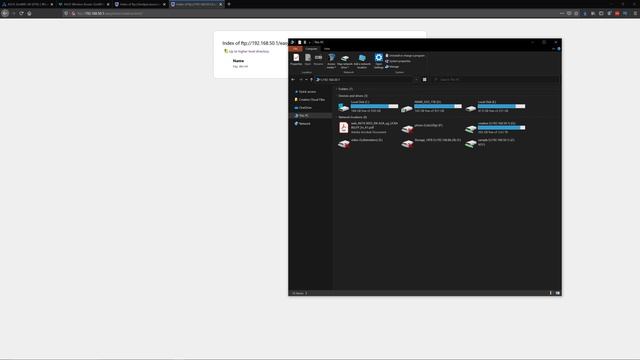Click Up to higher level directory link

click(x=249, y=51)
